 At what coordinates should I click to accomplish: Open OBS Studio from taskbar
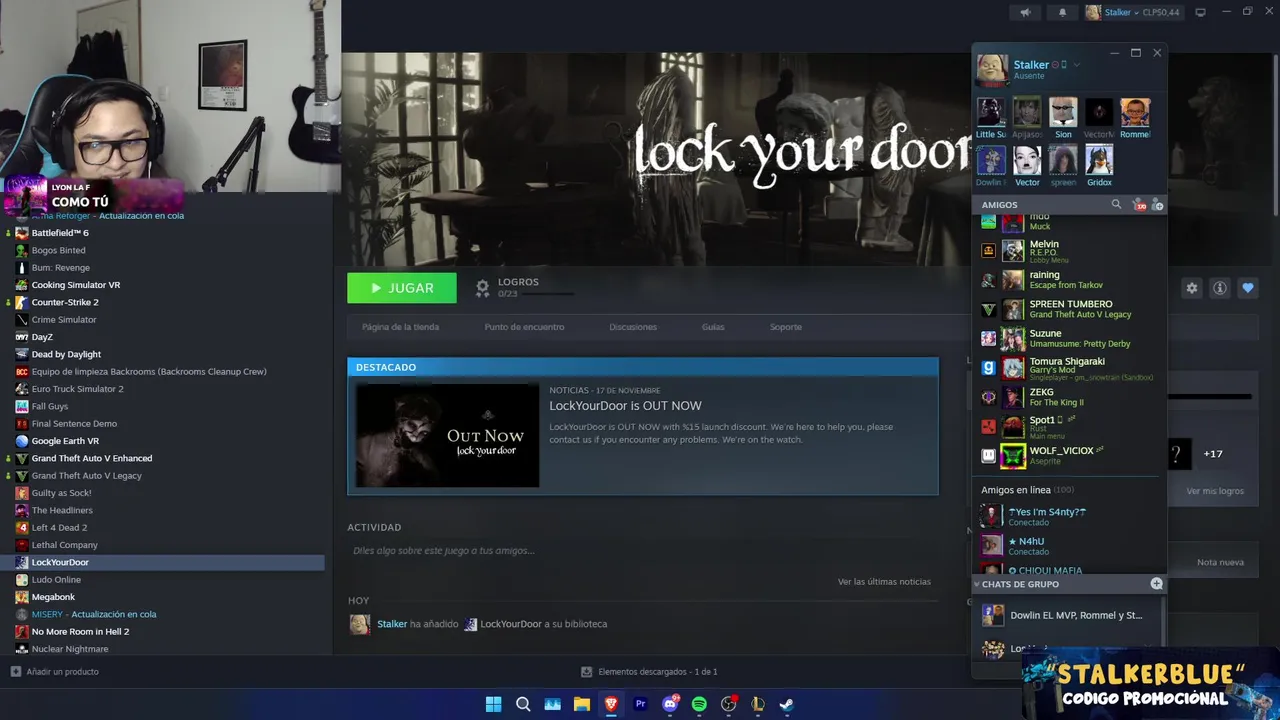[729, 704]
